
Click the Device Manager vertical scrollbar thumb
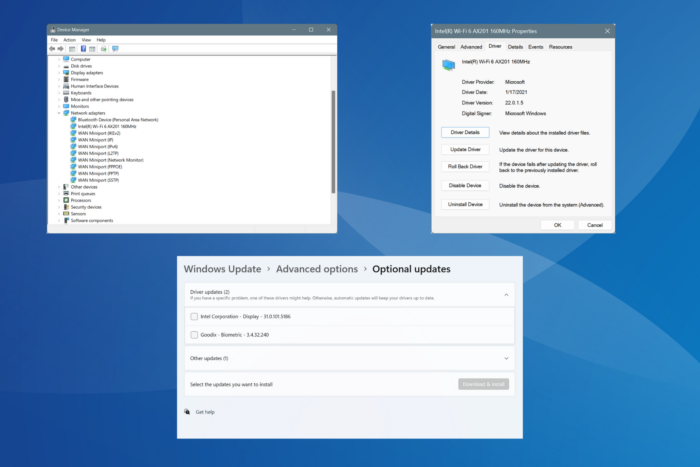tap(333, 142)
